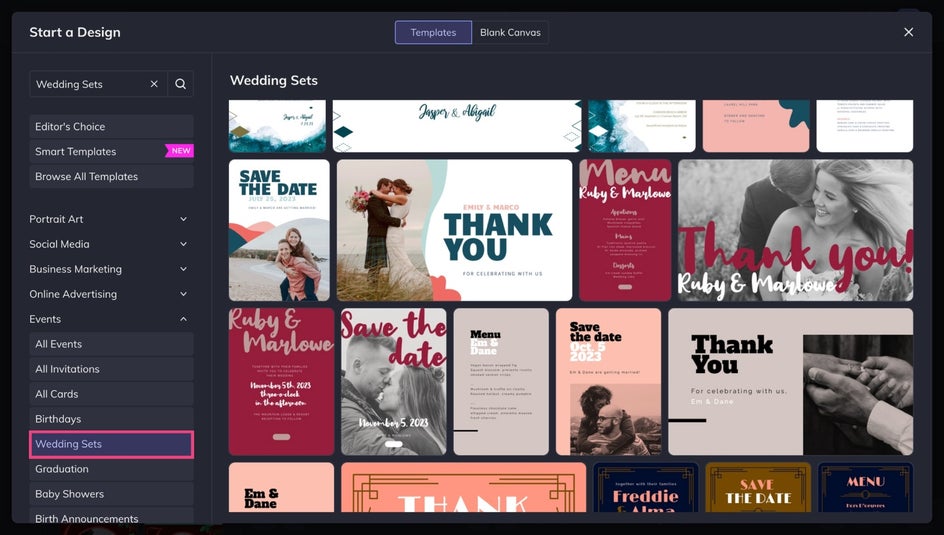Open the navy art deco Menu template
The width and height of the screenshot is (944, 535).
point(866,487)
